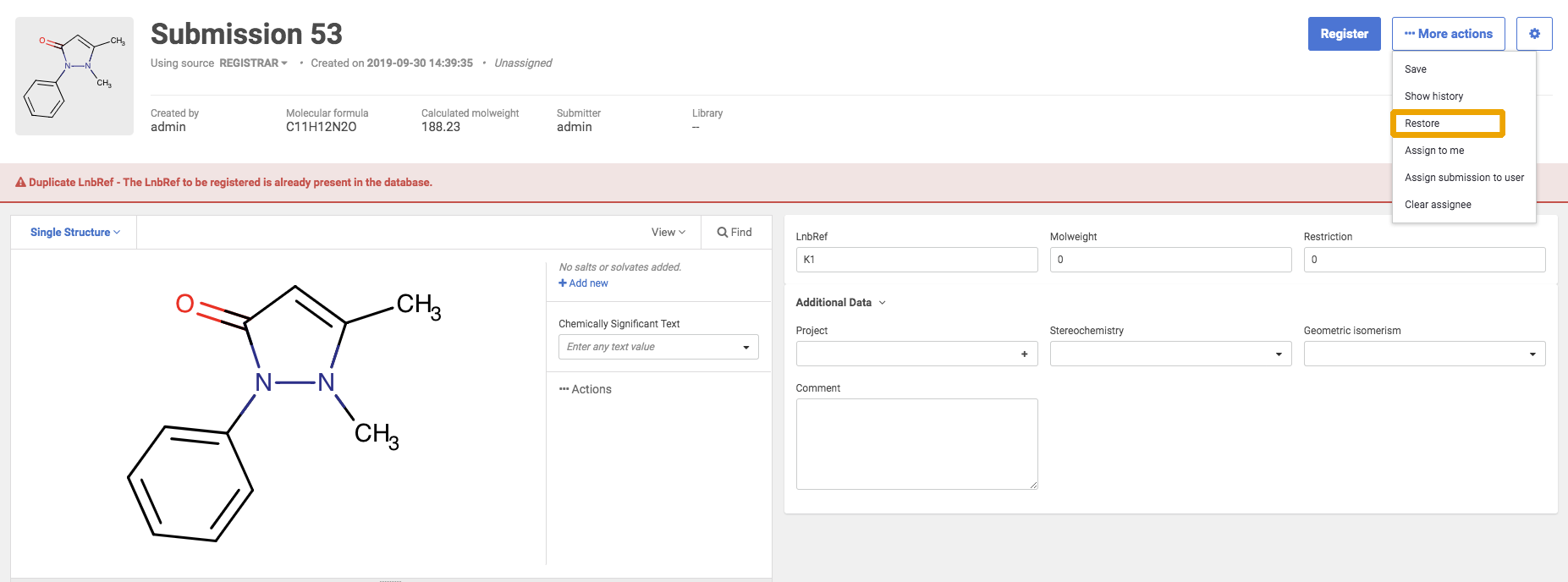
Task: Open the View dropdown menu
Action: (668, 233)
